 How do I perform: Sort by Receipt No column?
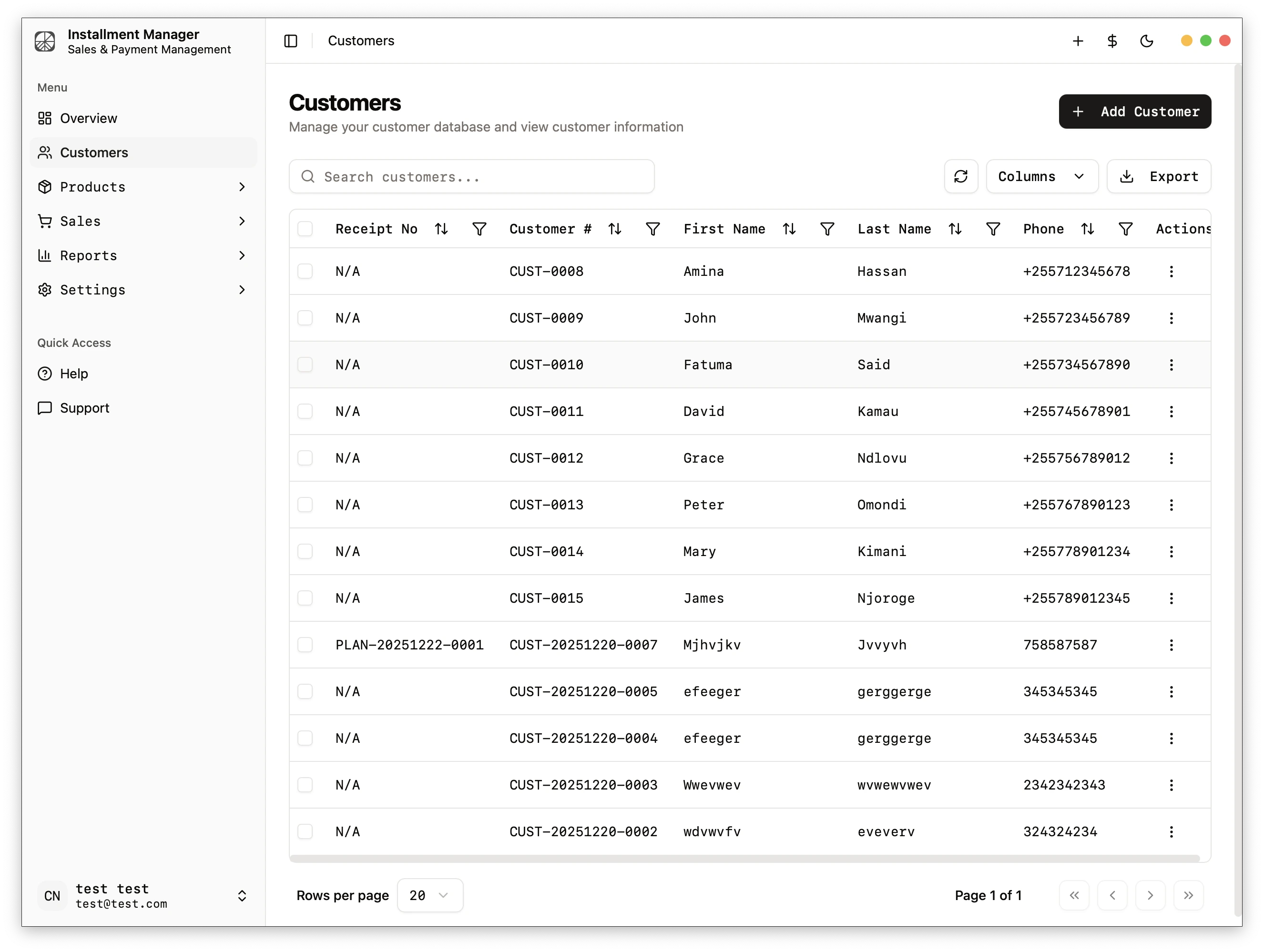point(440,229)
